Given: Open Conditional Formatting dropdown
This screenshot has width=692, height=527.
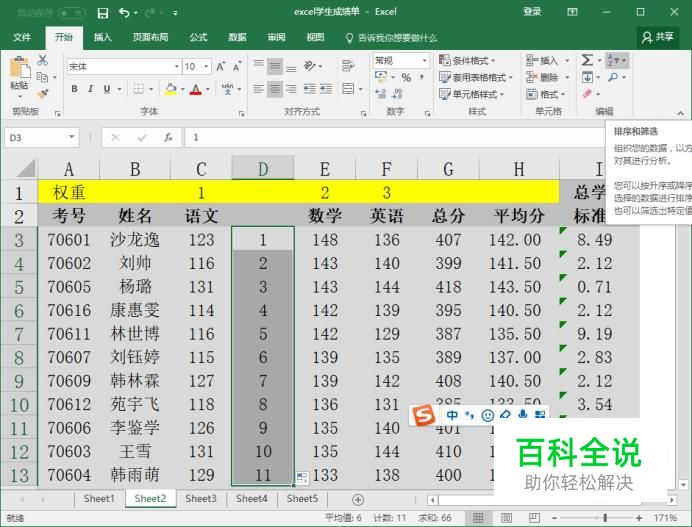Looking at the screenshot, I should tap(467, 60).
